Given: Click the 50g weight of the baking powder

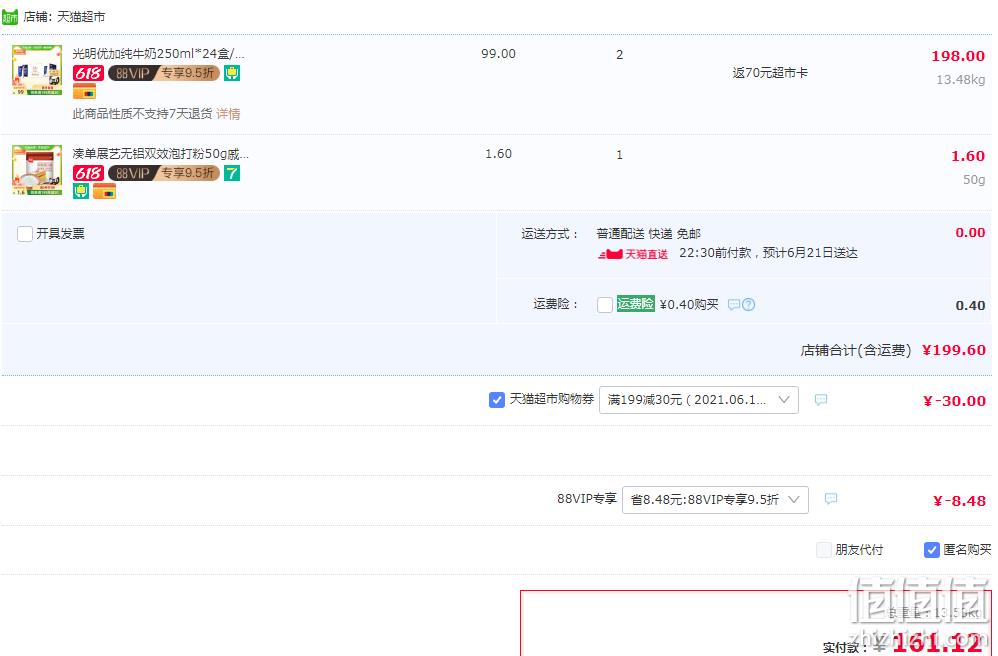Looking at the screenshot, I should (974, 179).
